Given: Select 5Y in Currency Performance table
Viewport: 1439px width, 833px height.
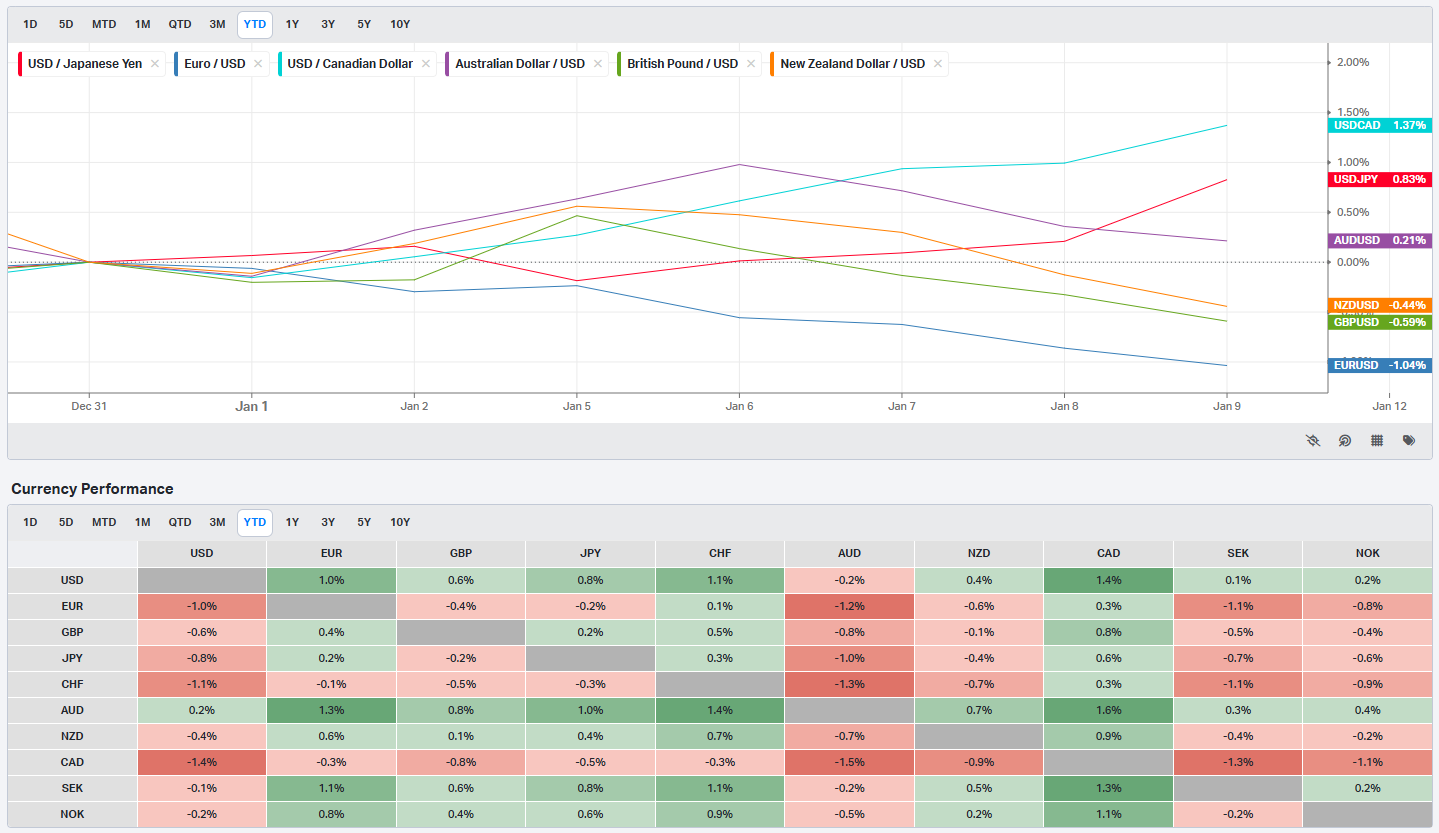Looking at the screenshot, I should pos(364,522).
